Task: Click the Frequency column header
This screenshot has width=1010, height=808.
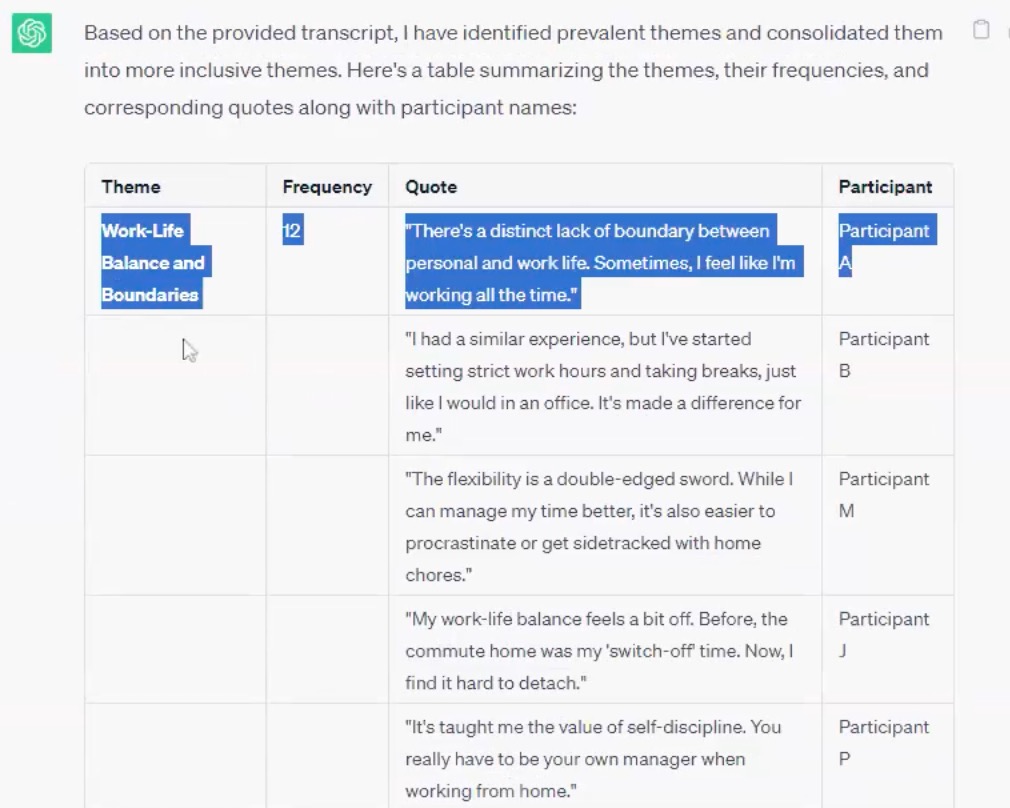Action: pos(327,187)
